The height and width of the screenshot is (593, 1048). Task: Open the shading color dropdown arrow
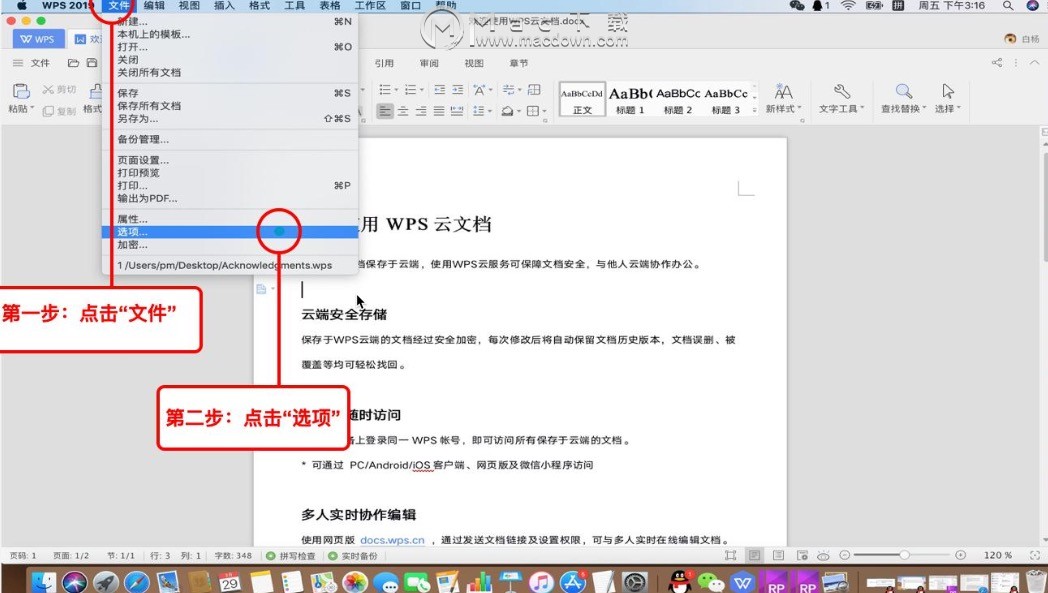(x=519, y=112)
